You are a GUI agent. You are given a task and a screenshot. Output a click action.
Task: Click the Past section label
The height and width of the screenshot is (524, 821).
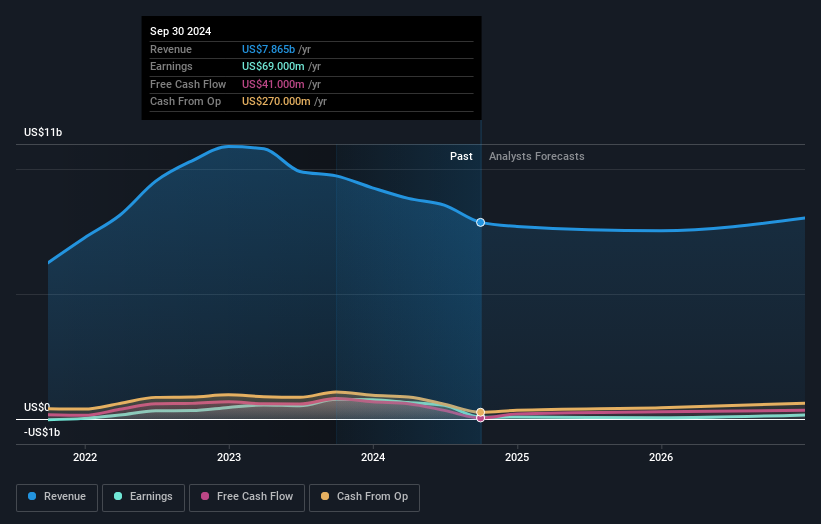click(461, 156)
